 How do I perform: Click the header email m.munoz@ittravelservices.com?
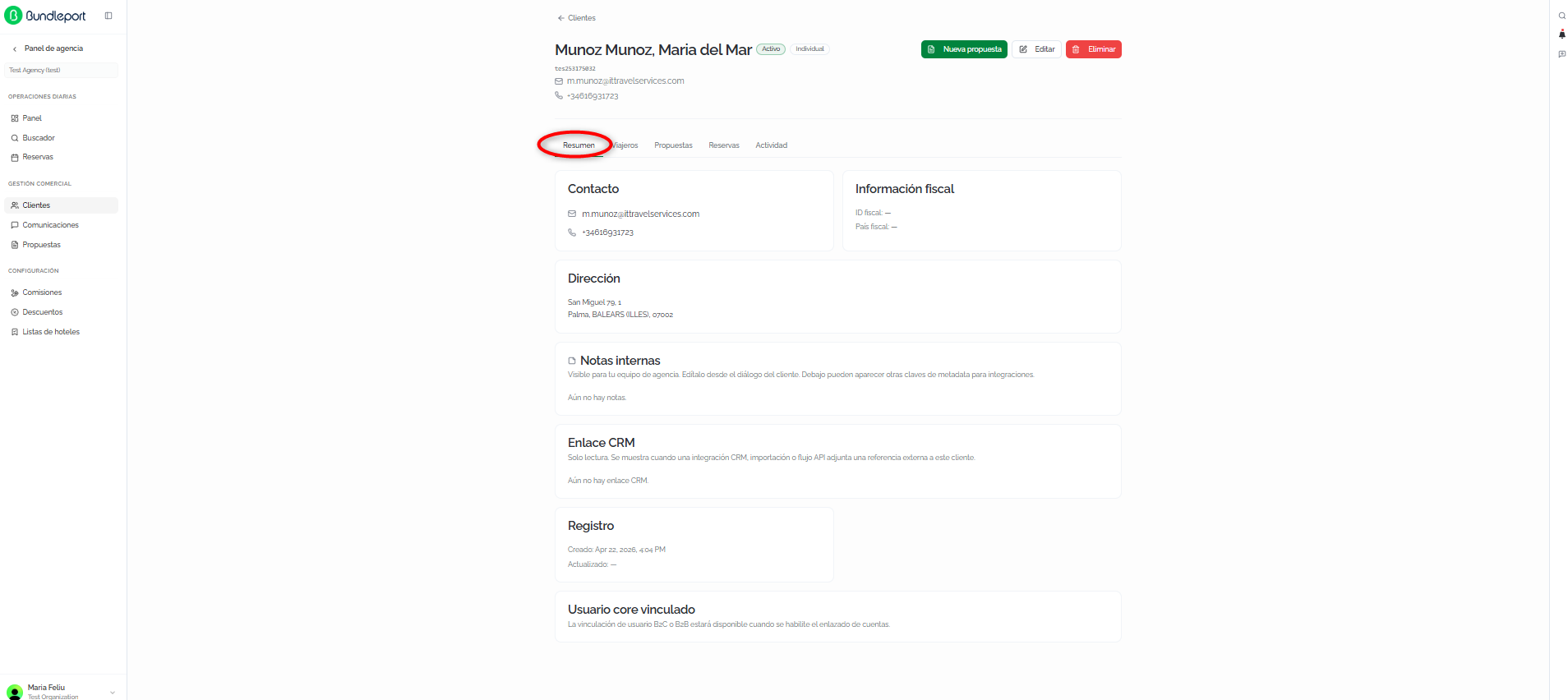point(625,81)
